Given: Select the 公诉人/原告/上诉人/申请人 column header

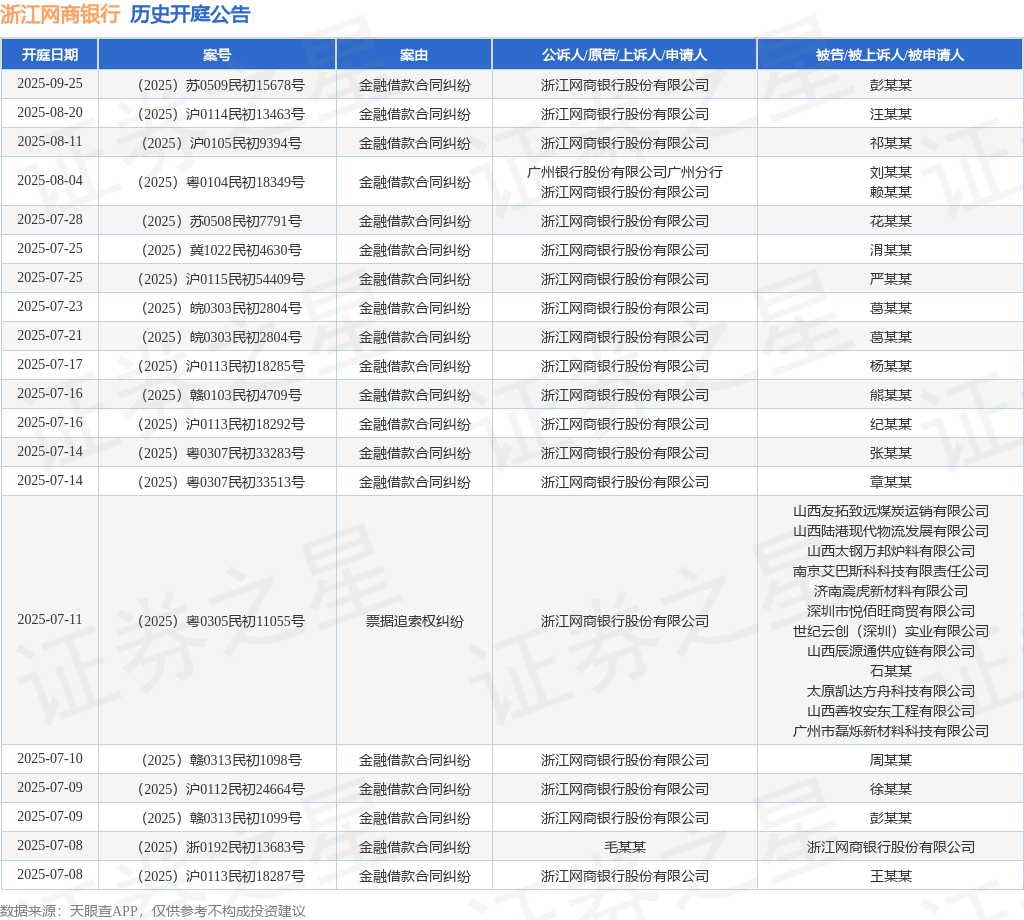Looking at the screenshot, I should pyautogui.click(x=624, y=55).
